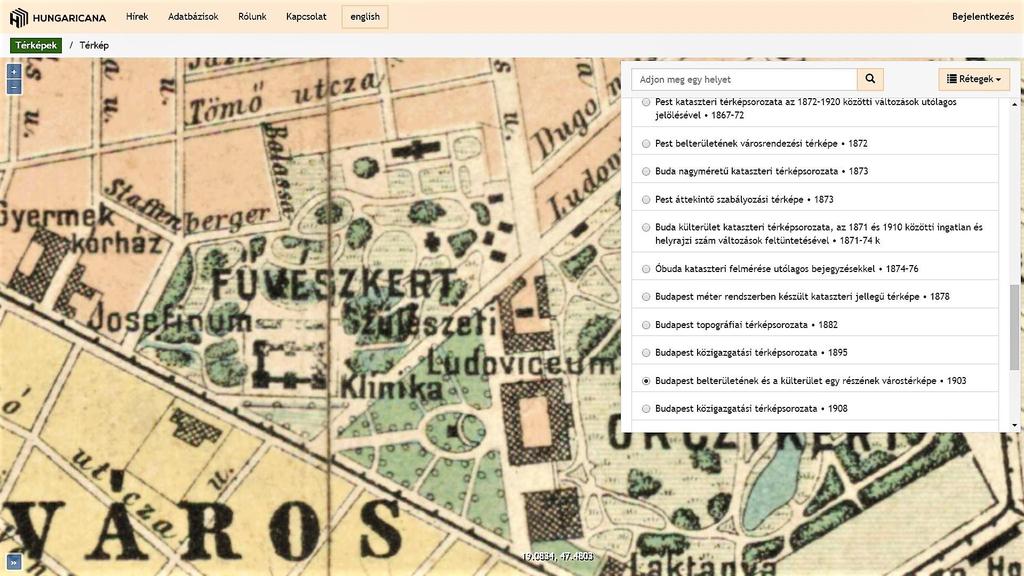
Task: Select Pest áttekintő szabályozási térképe 1873
Action: (x=646, y=199)
